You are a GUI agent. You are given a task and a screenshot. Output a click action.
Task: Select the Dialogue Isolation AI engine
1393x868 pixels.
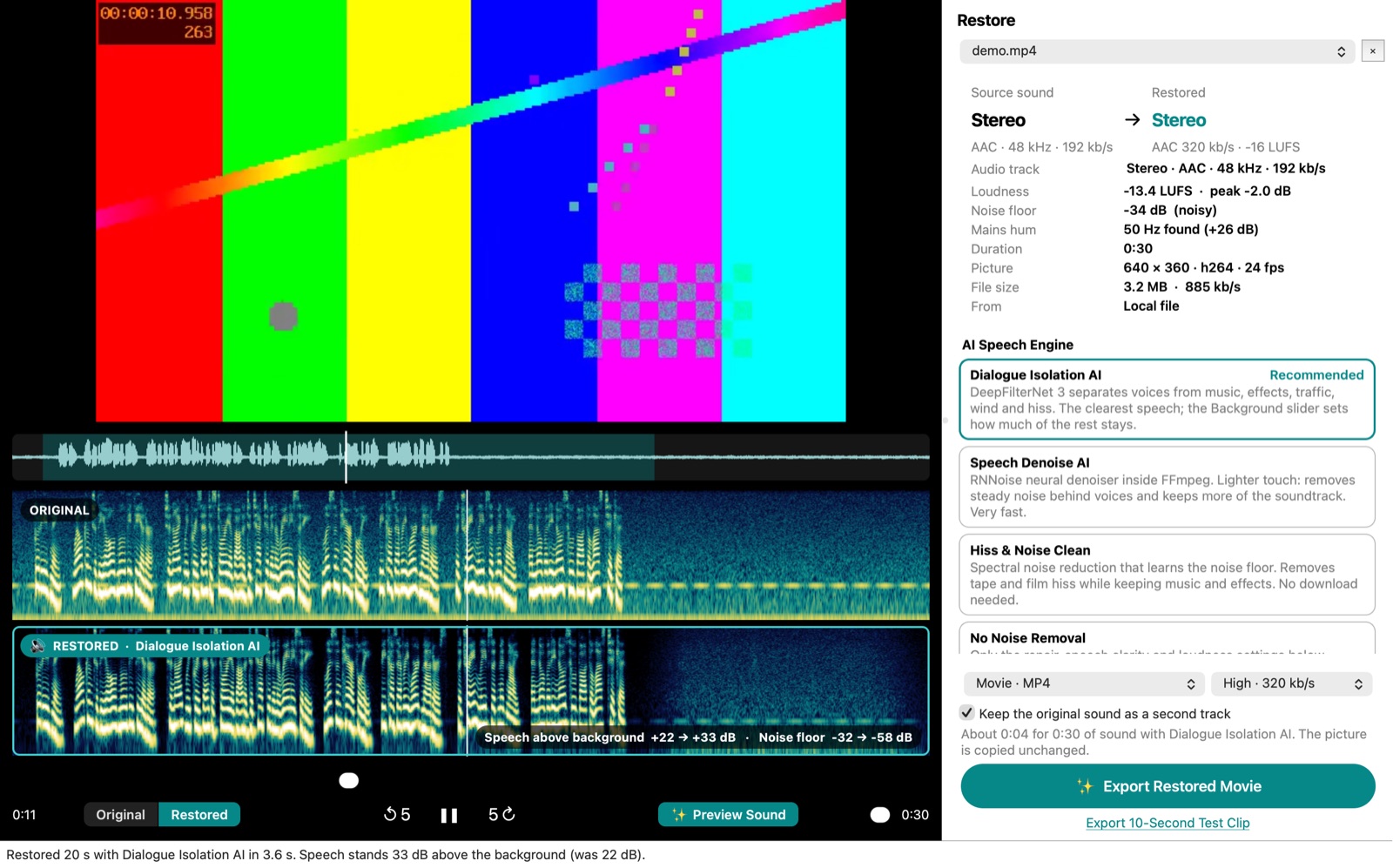[1167, 400]
